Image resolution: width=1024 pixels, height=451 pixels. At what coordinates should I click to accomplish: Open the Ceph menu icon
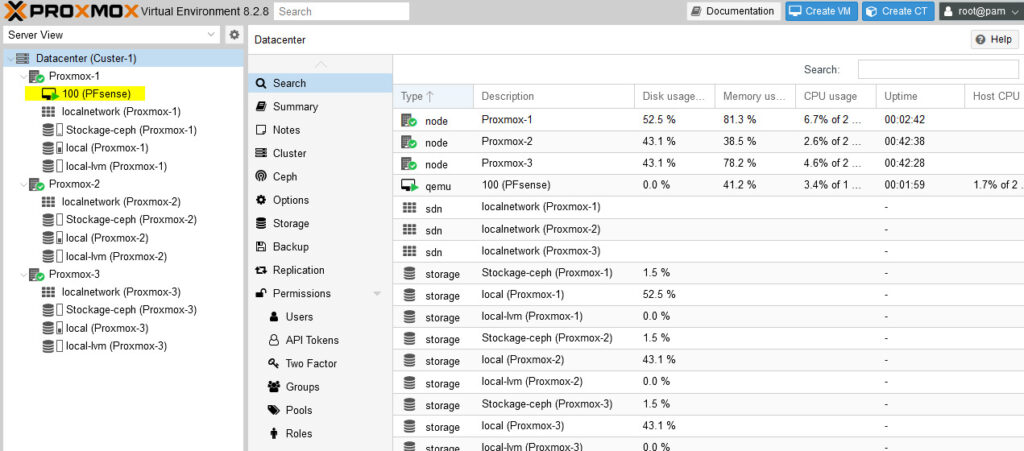pos(261,176)
